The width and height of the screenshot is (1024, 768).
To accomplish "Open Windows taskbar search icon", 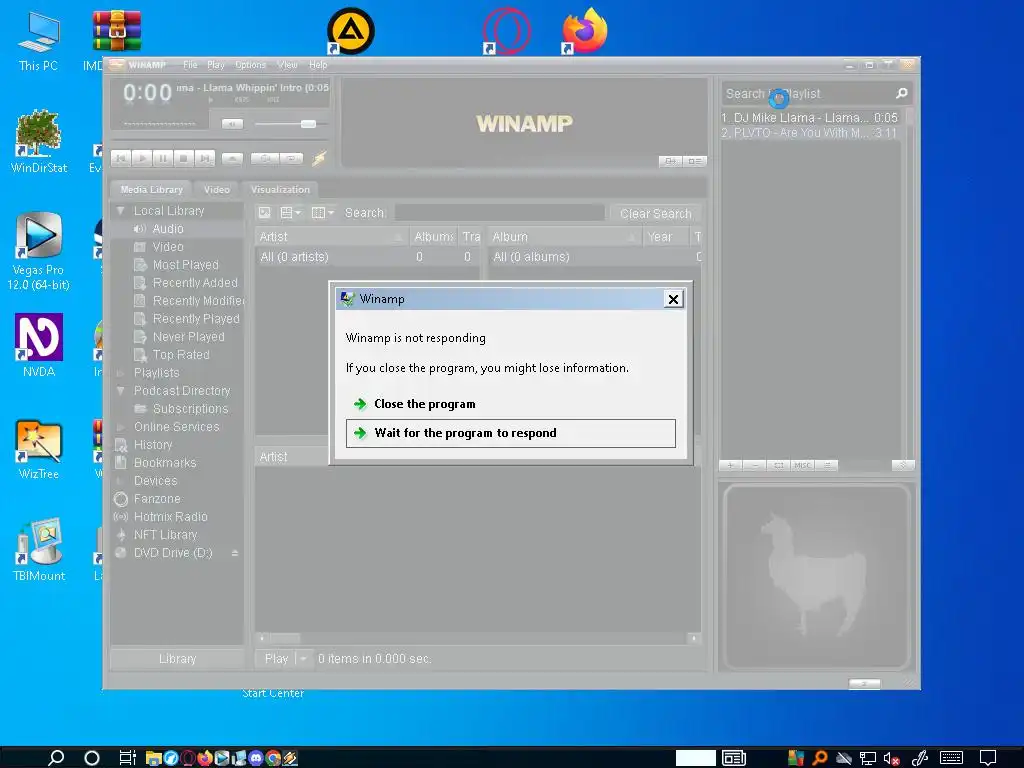I will click(x=56, y=758).
